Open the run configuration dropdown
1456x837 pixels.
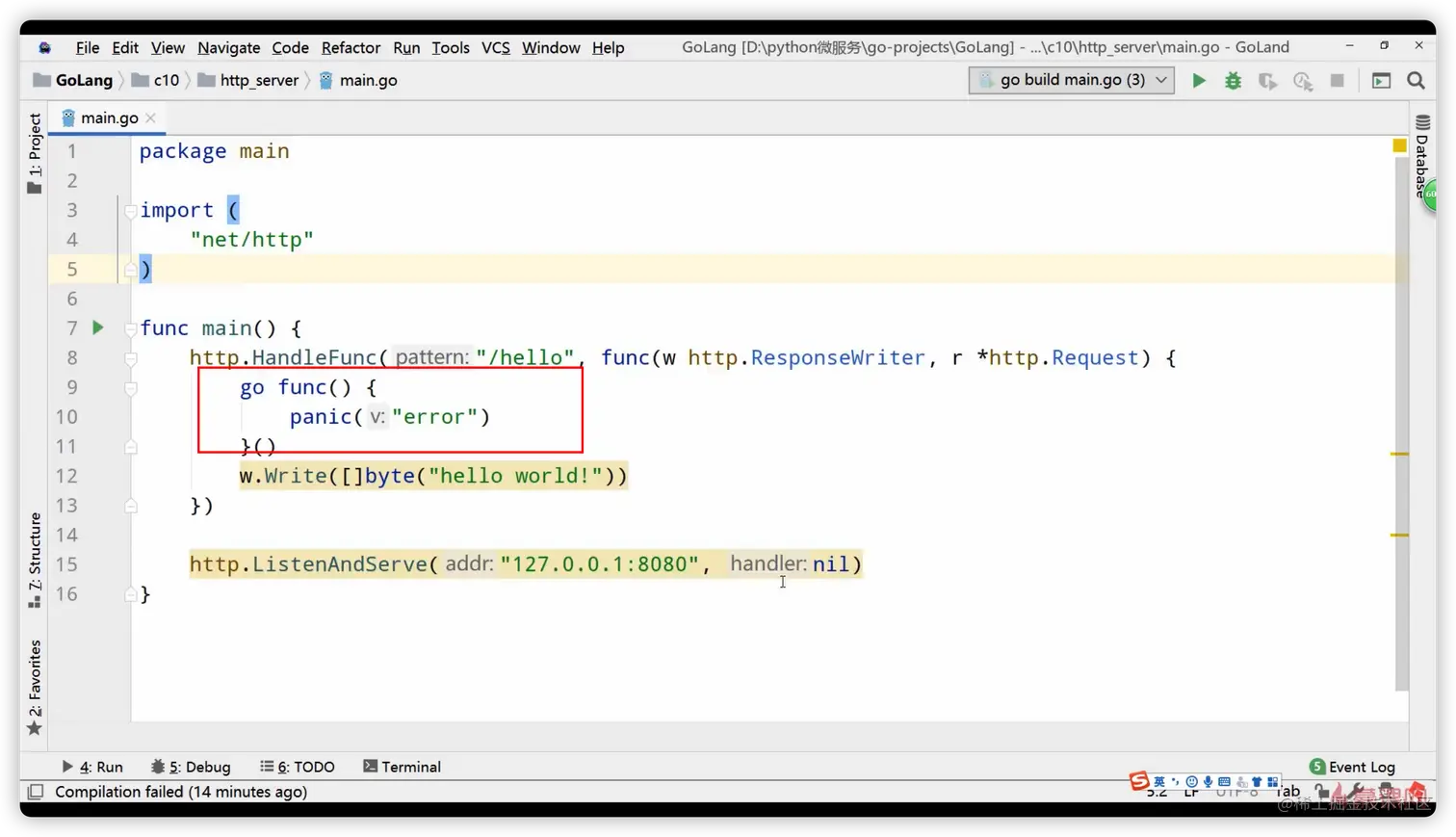[1072, 80]
